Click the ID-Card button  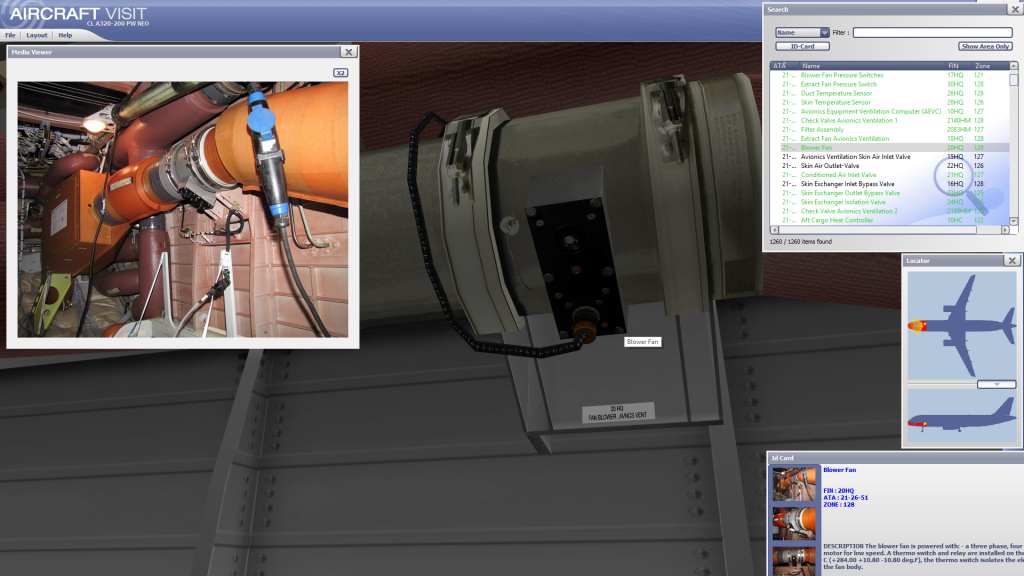pyautogui.click(x=803, y=46)
